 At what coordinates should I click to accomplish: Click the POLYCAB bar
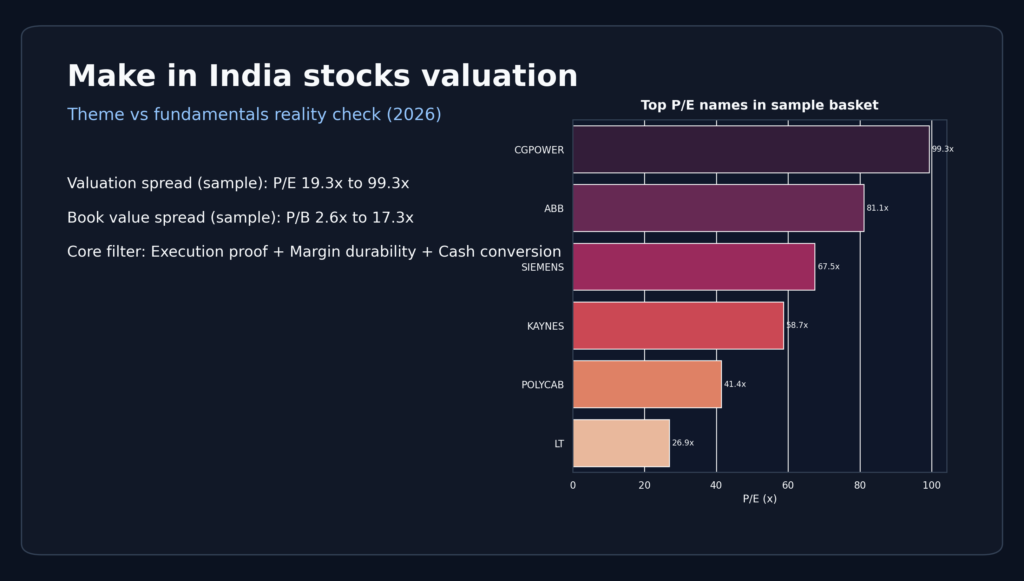click(x=647, y=384)
